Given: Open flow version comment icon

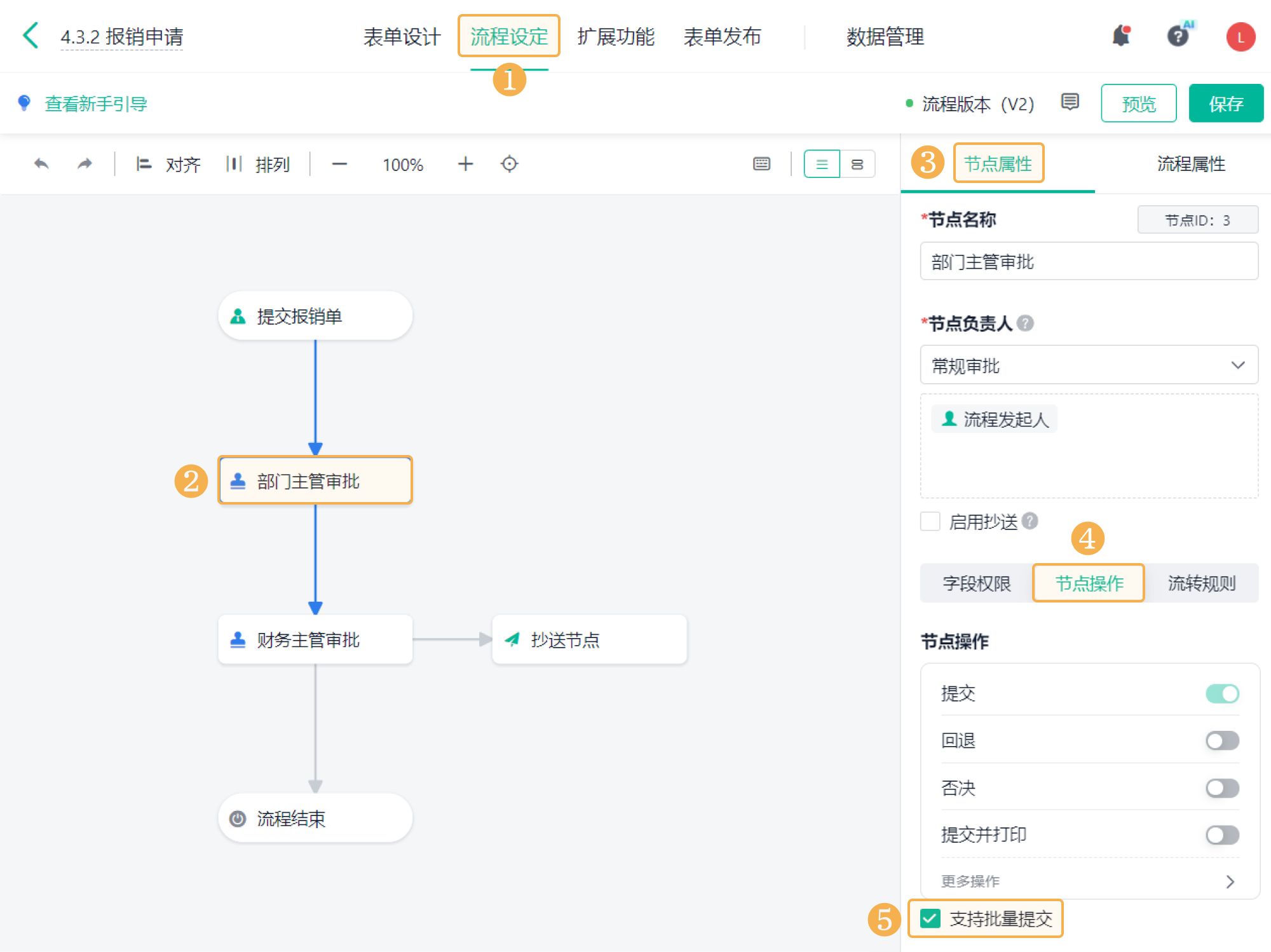Looking at the screenshot, I should [1070, 102].
